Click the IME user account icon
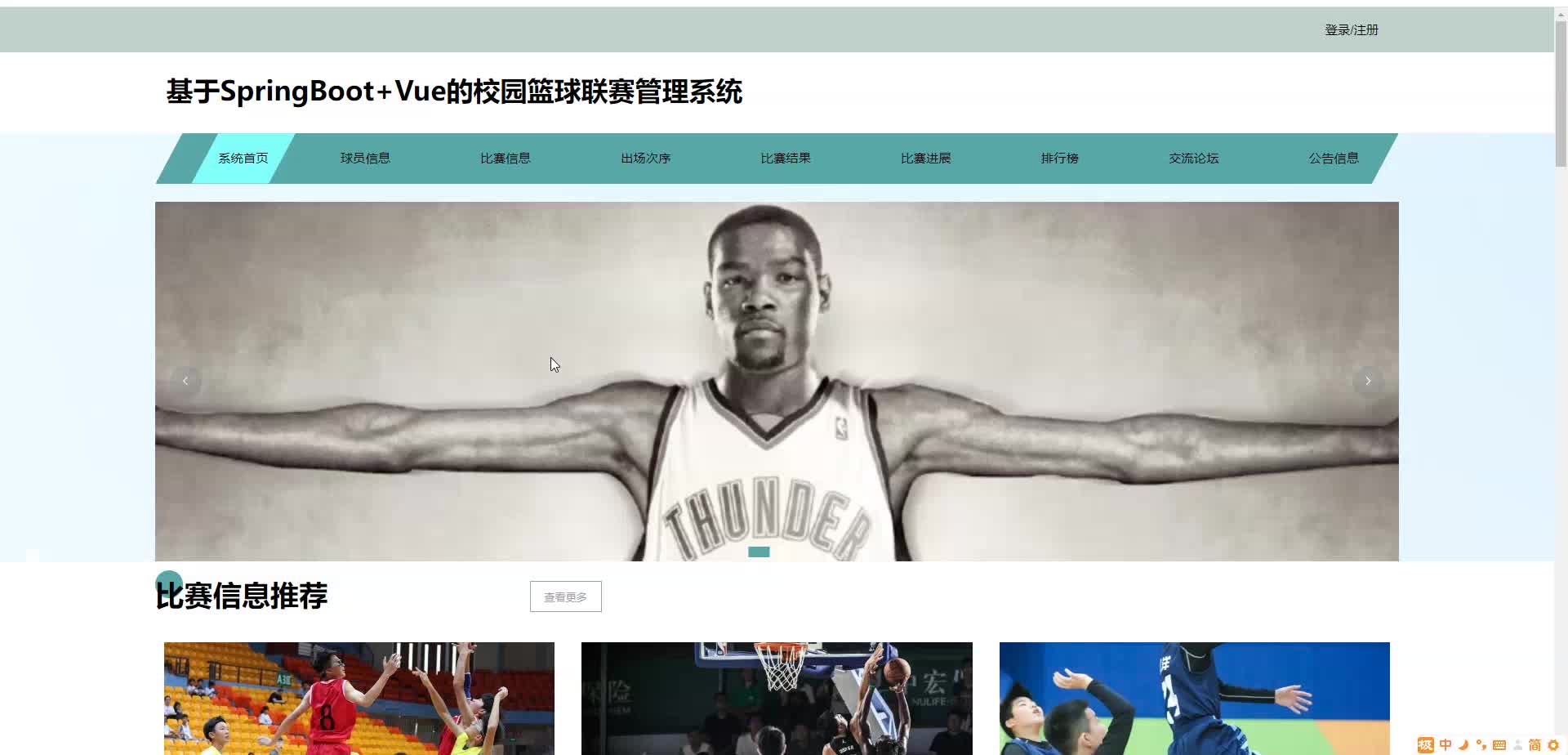Image resolution: width=1568 pixels, height=755 pixels. (x=1517, y=744)
